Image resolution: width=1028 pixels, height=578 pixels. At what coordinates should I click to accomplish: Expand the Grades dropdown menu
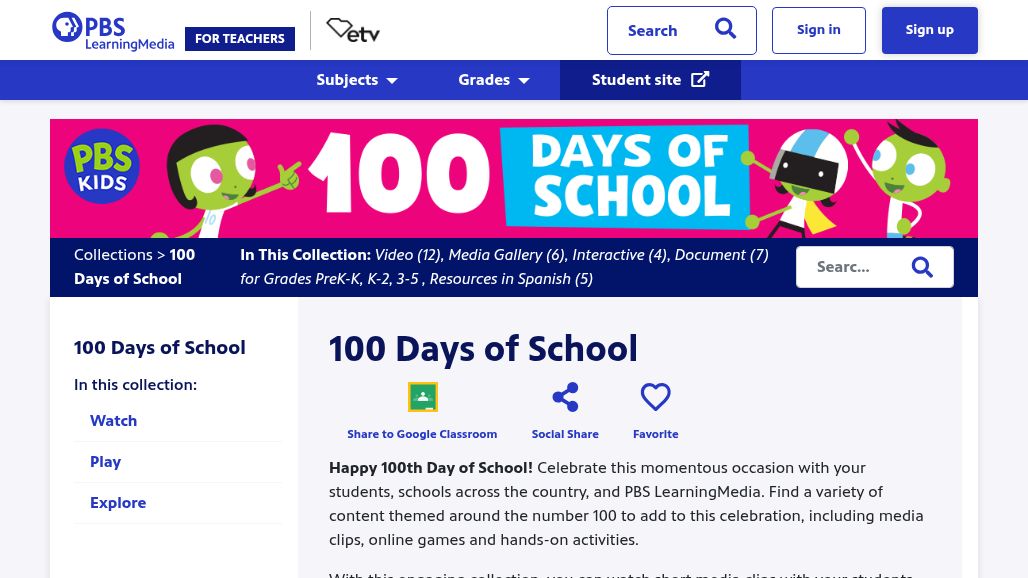pos(494,80)
